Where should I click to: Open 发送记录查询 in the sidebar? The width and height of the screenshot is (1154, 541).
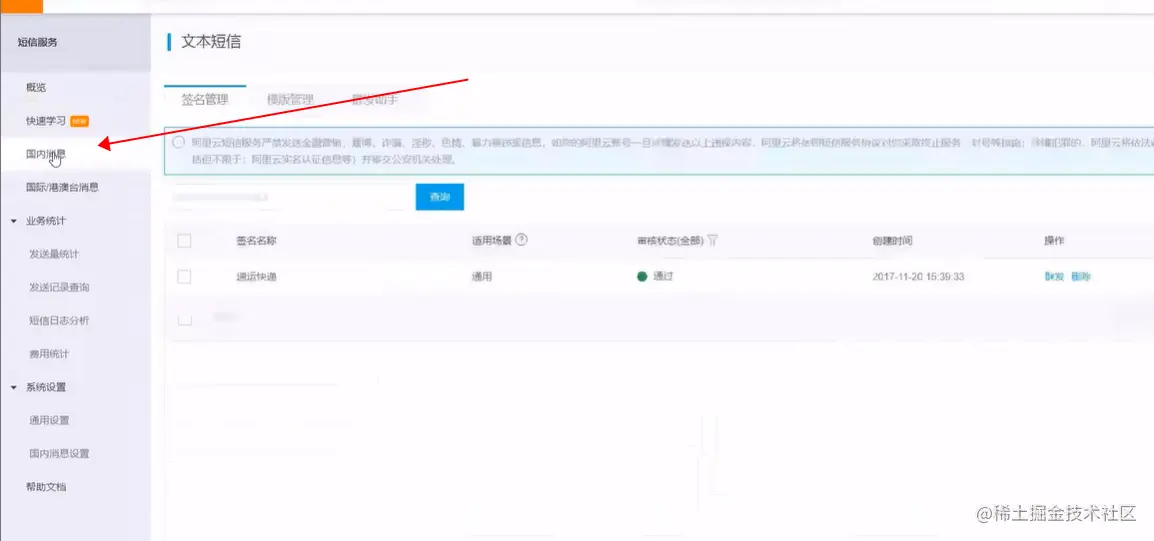pyautogui.click(x=60, y=287)
